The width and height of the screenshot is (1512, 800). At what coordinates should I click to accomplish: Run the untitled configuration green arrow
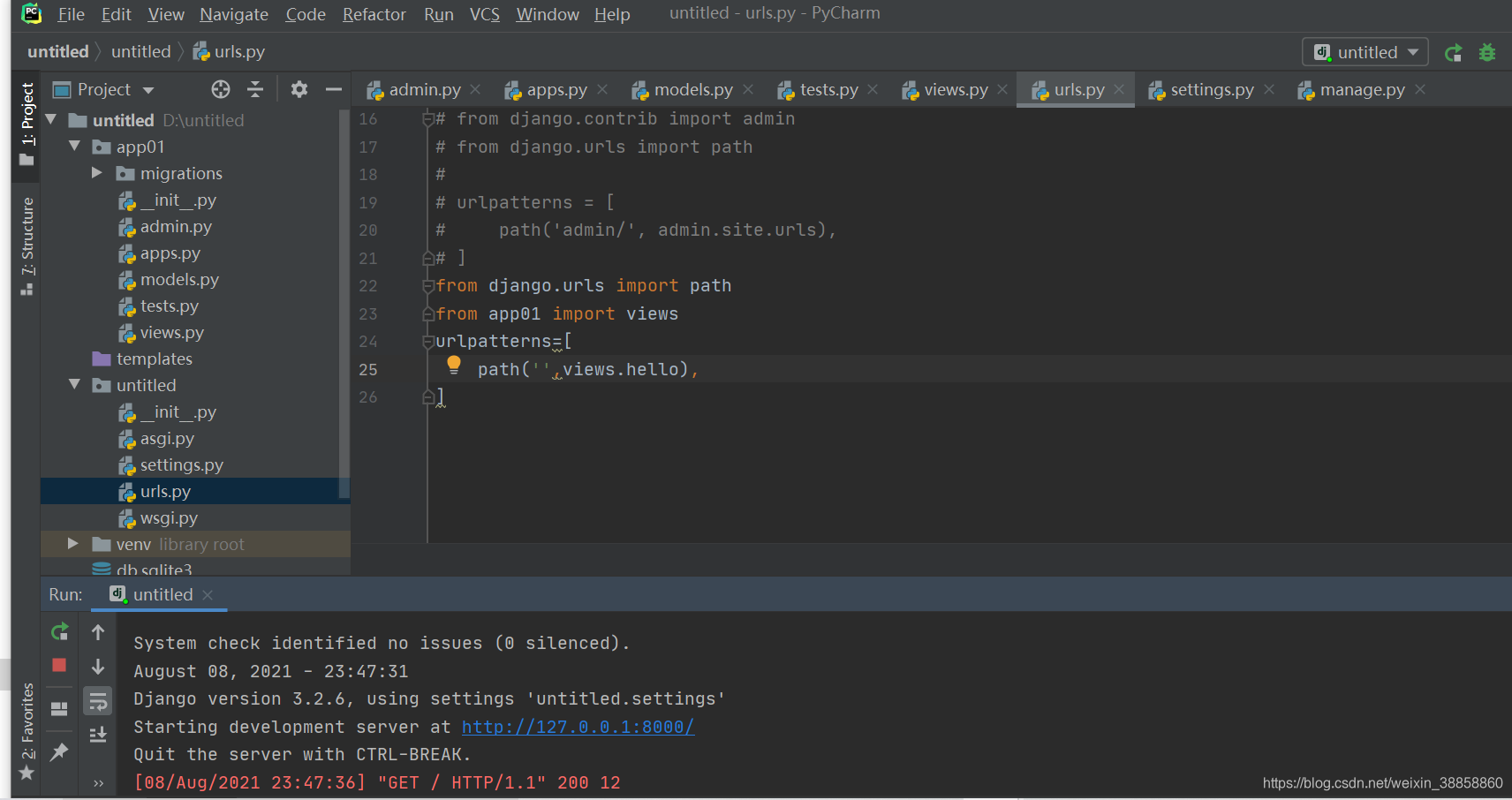point(1453,52)
